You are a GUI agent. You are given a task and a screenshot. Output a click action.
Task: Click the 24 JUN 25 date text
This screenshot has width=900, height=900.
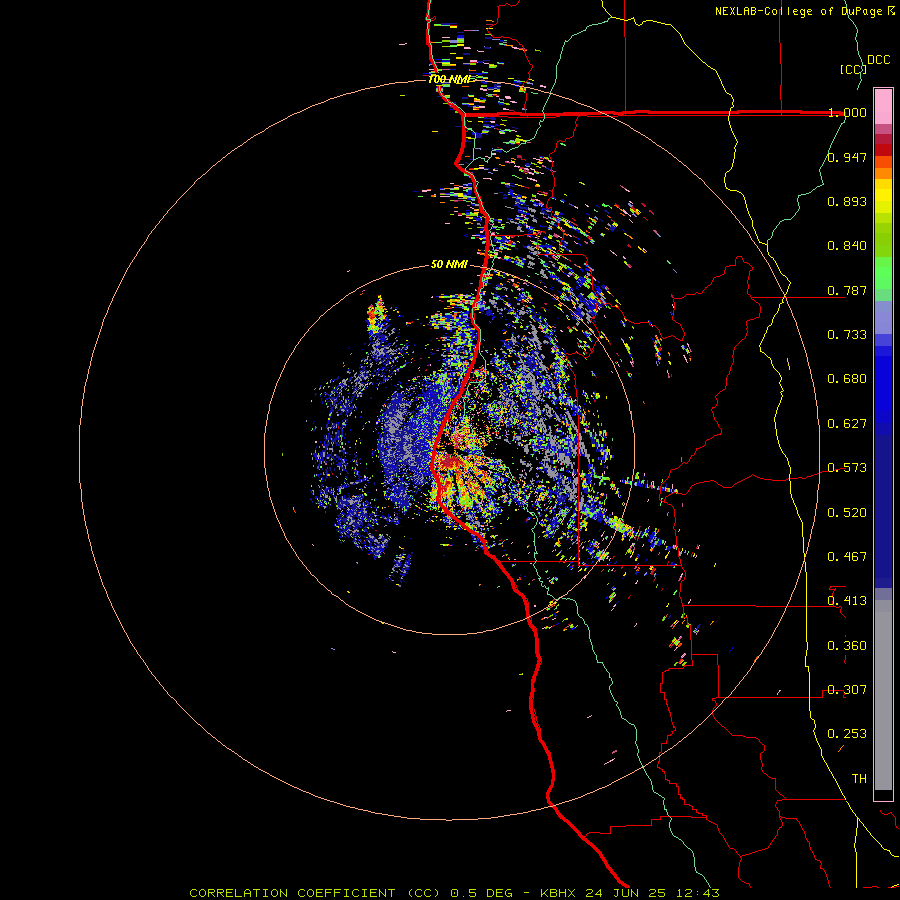[626, 893]
